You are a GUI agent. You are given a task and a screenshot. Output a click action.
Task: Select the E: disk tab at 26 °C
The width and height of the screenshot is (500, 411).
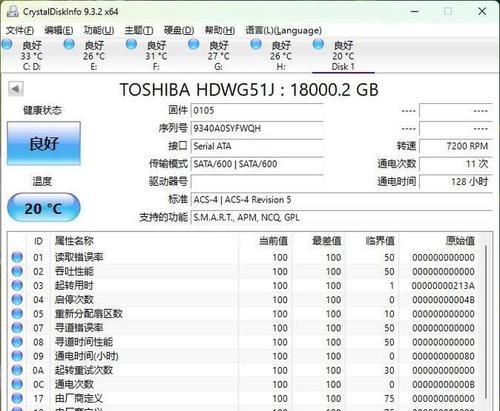94,56
